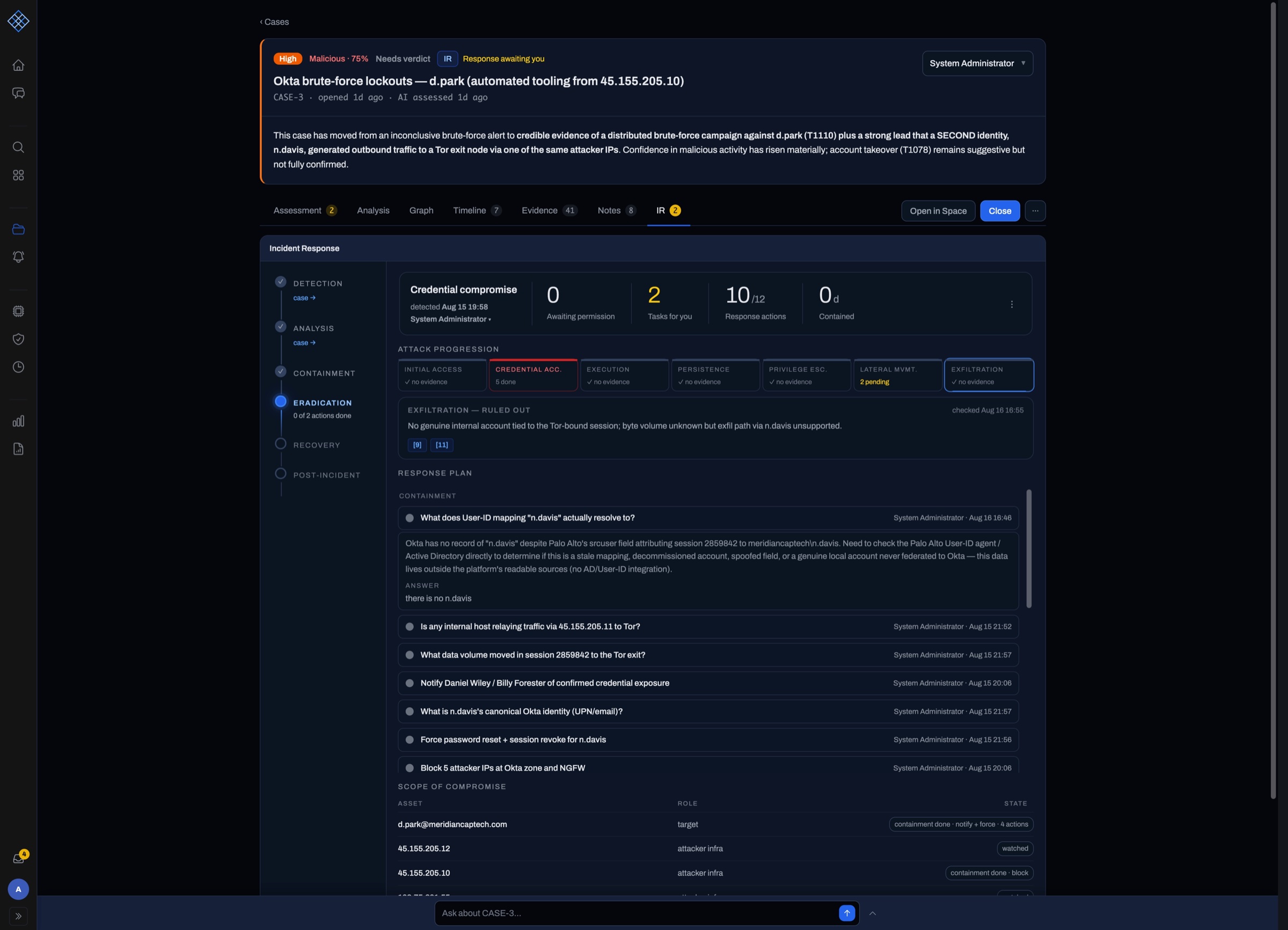Send the Ask about CASE-3 message
This screenshot has height=930, width=1288.
847,913
